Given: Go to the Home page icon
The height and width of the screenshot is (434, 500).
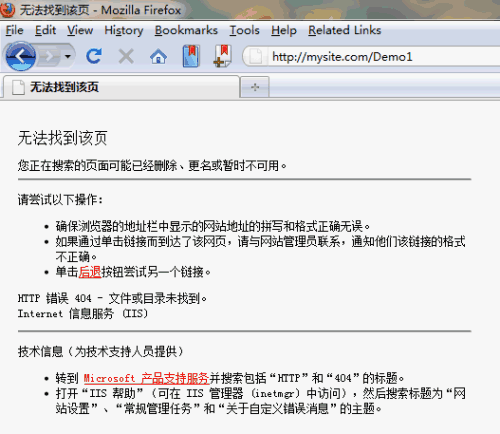Looking at the screenshot, I should coord(158,56).
